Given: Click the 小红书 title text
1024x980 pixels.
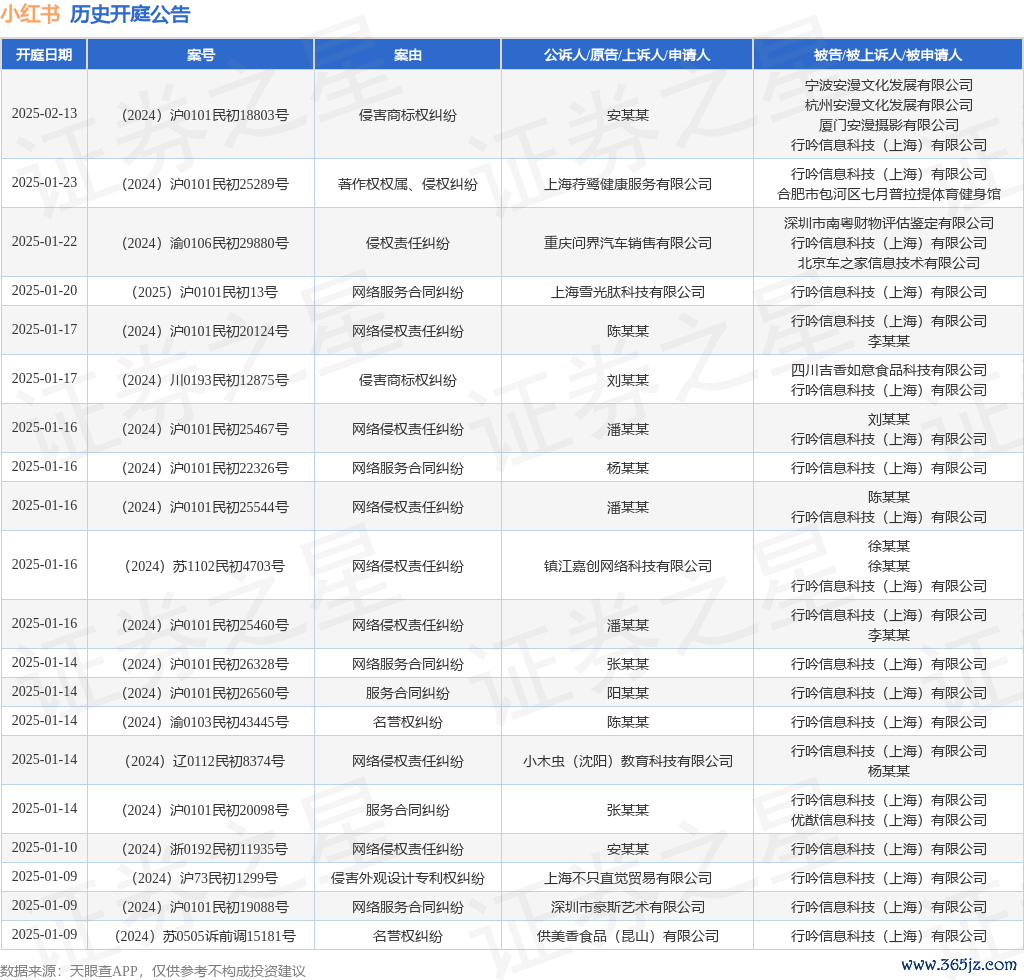Looking at the screenshot, I should click(30, 14).
